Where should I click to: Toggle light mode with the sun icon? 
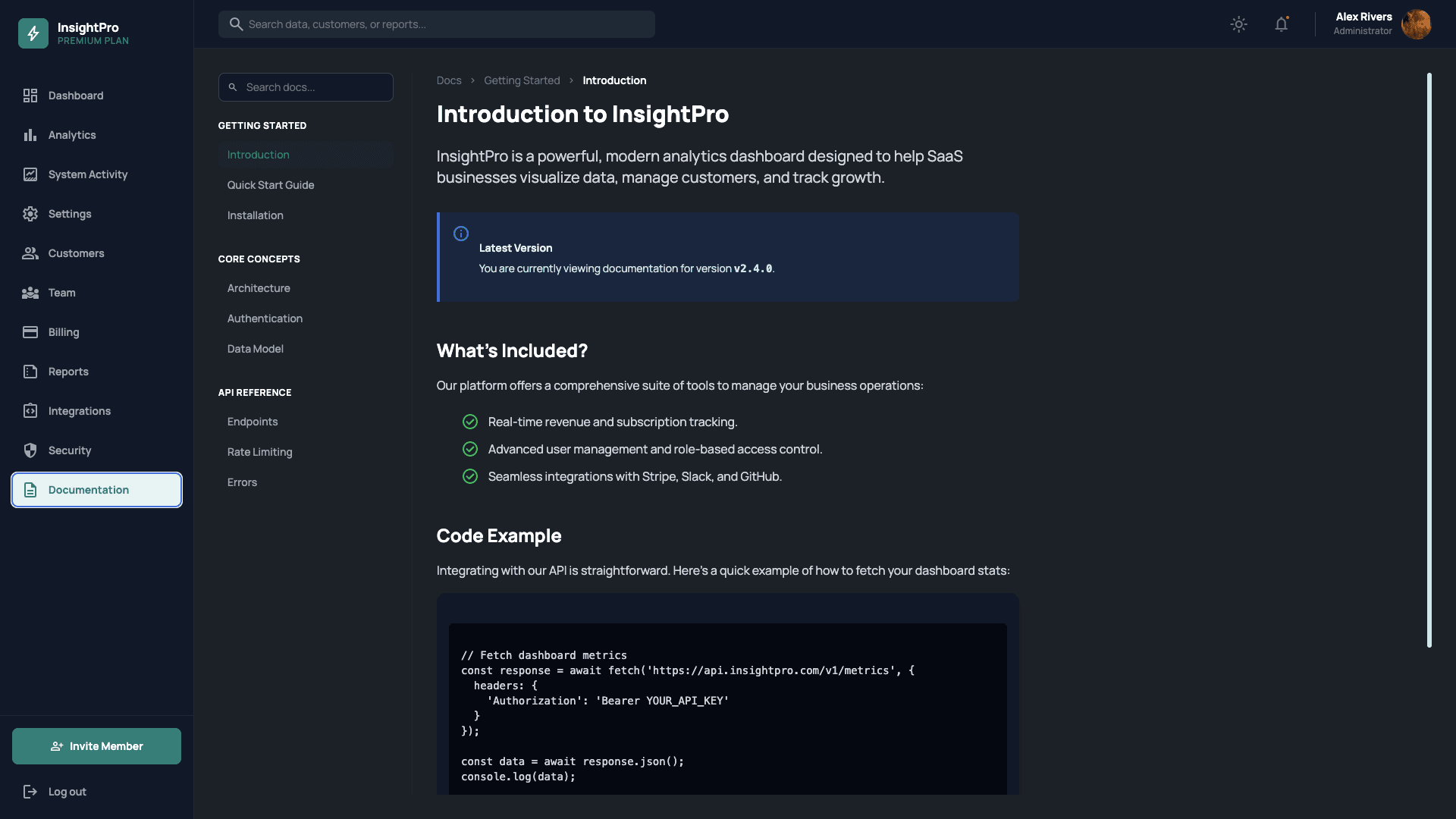1238,24
